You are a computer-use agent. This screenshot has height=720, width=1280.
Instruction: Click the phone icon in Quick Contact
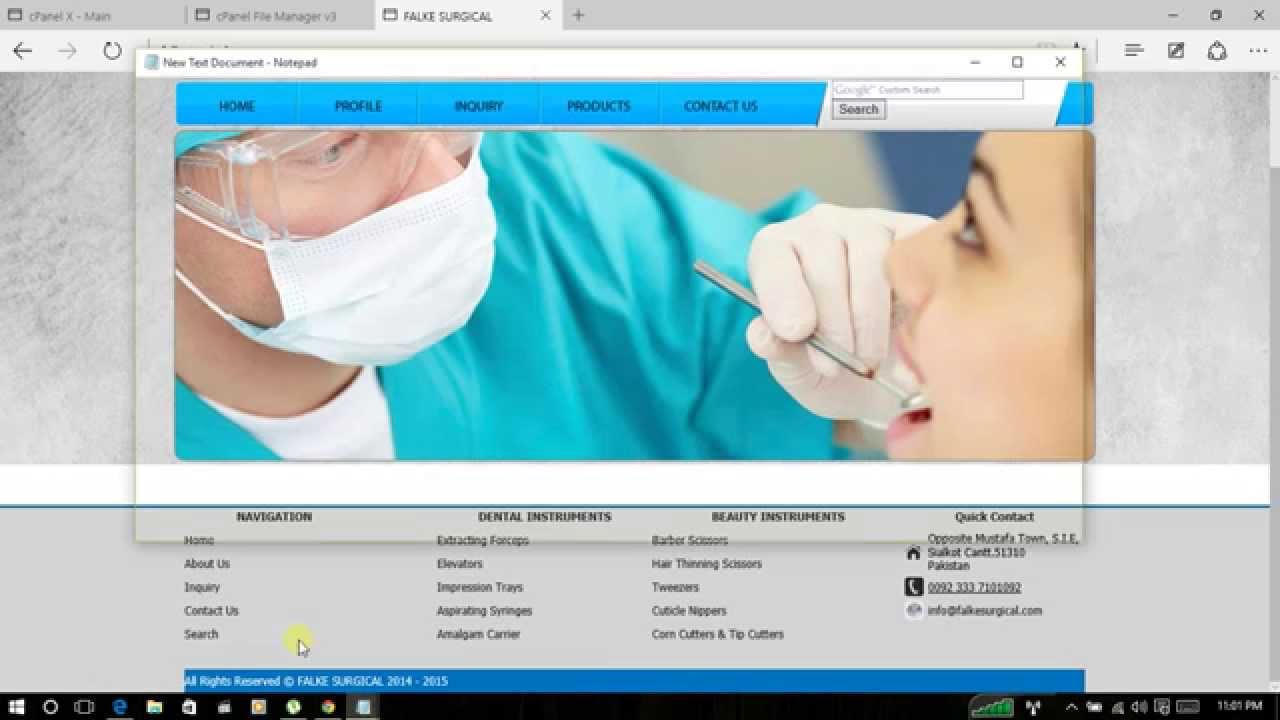pyautogui.click(x=913, y=587)
